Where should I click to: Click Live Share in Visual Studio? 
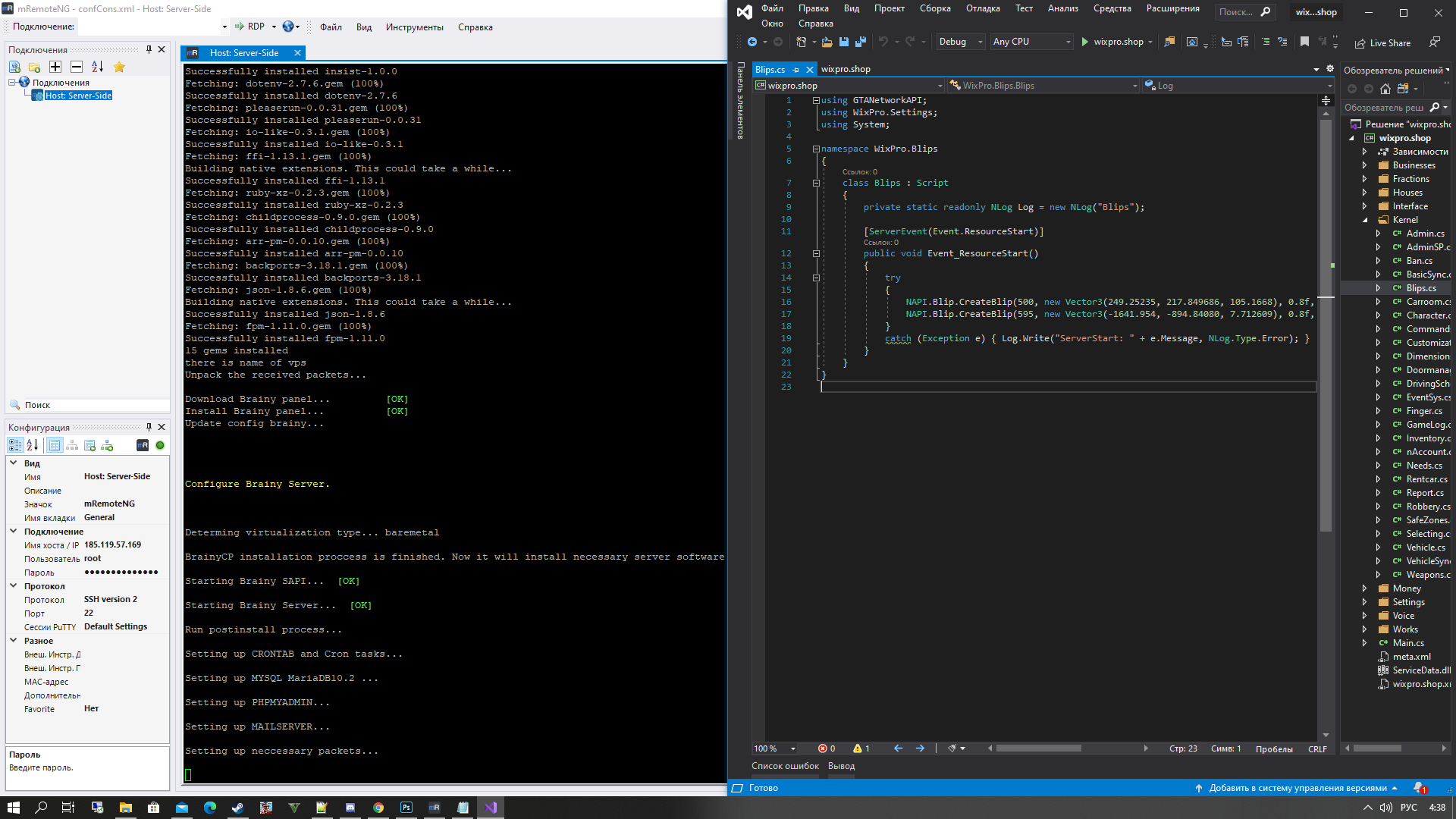[1382, 42]
